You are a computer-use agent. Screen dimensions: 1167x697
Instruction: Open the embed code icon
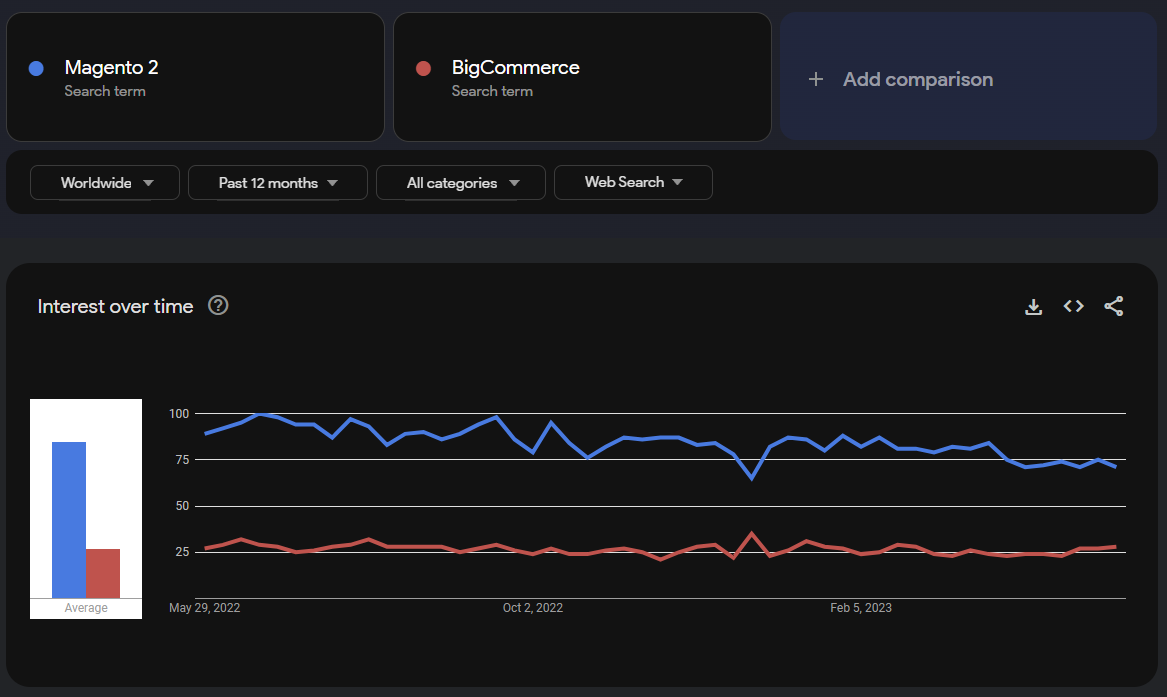(x=1073, y=306)
